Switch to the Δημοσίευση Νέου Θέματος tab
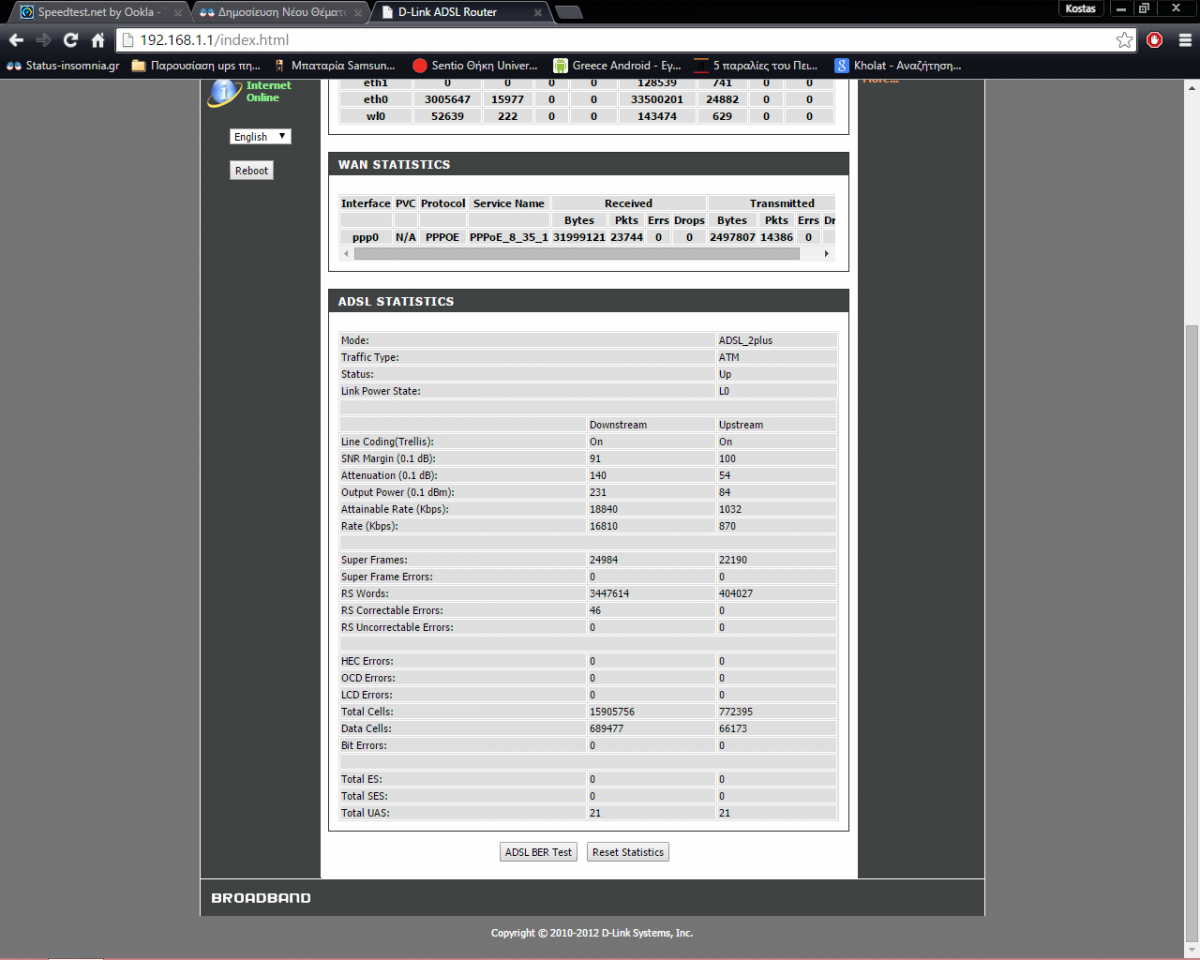The image size is (1200, 960). (x=279, y=12)
